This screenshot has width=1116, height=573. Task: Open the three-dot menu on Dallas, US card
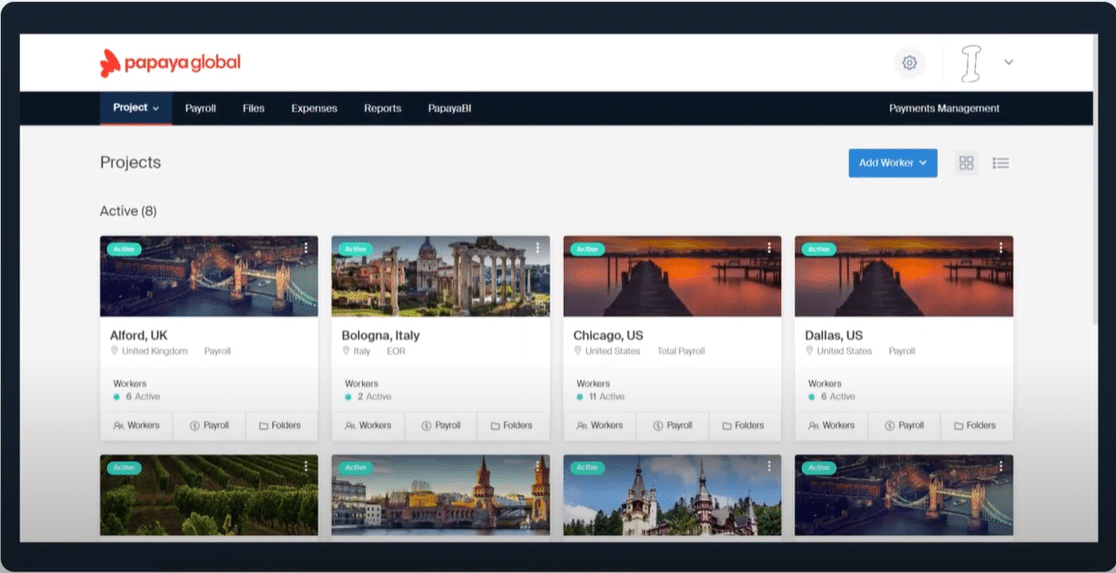[1001, 248]
